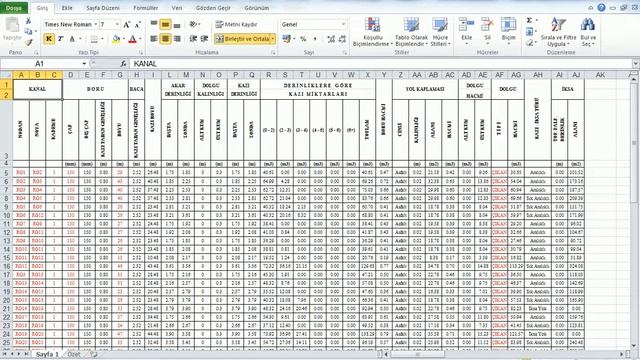Open font color dropdown arrow
The height and width of the screenshot is (360, 640).
coord(140,39)
